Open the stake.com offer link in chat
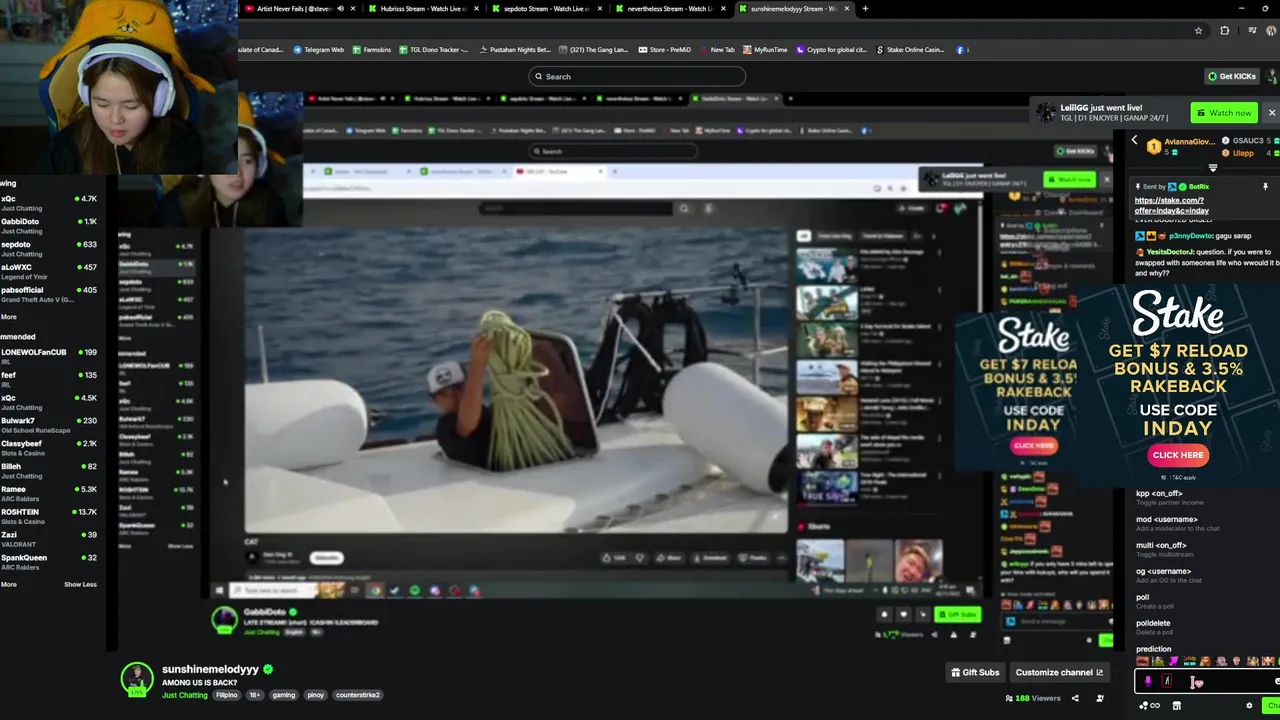 tap(1171, 206)
